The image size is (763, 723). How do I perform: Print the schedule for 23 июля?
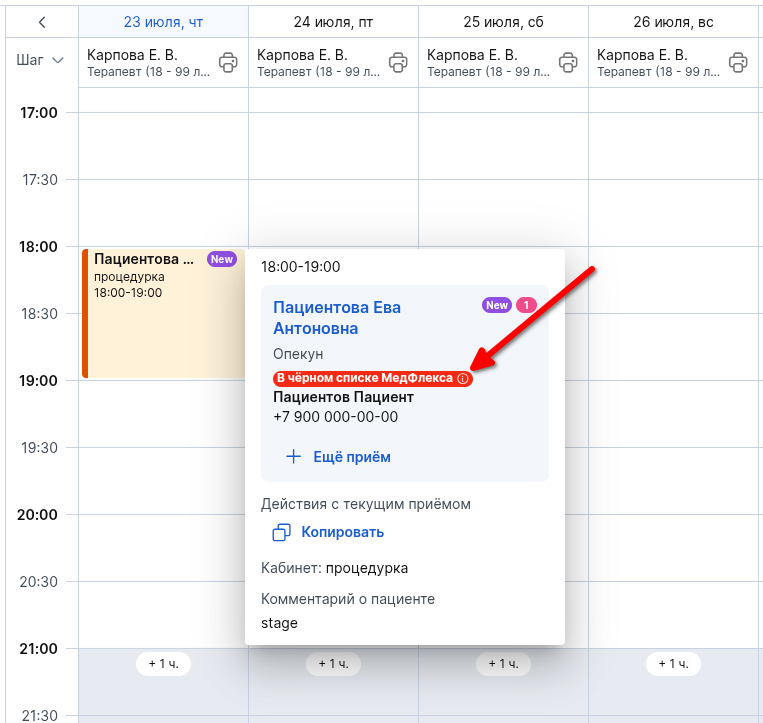228,63
